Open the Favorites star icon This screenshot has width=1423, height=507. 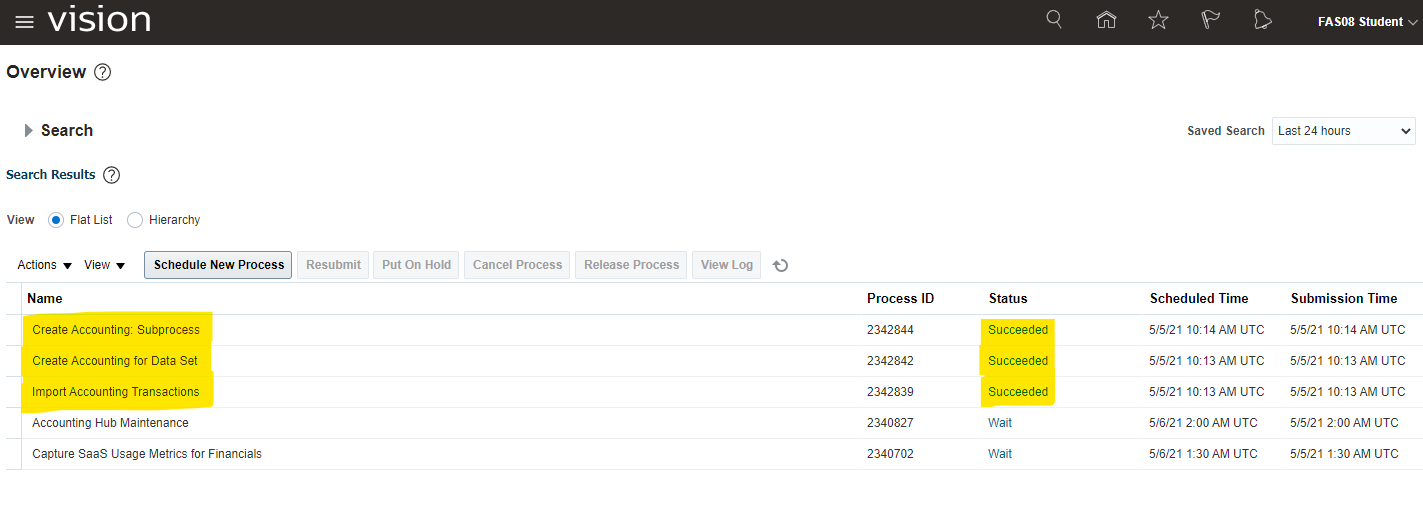(x=1158, y=20)
